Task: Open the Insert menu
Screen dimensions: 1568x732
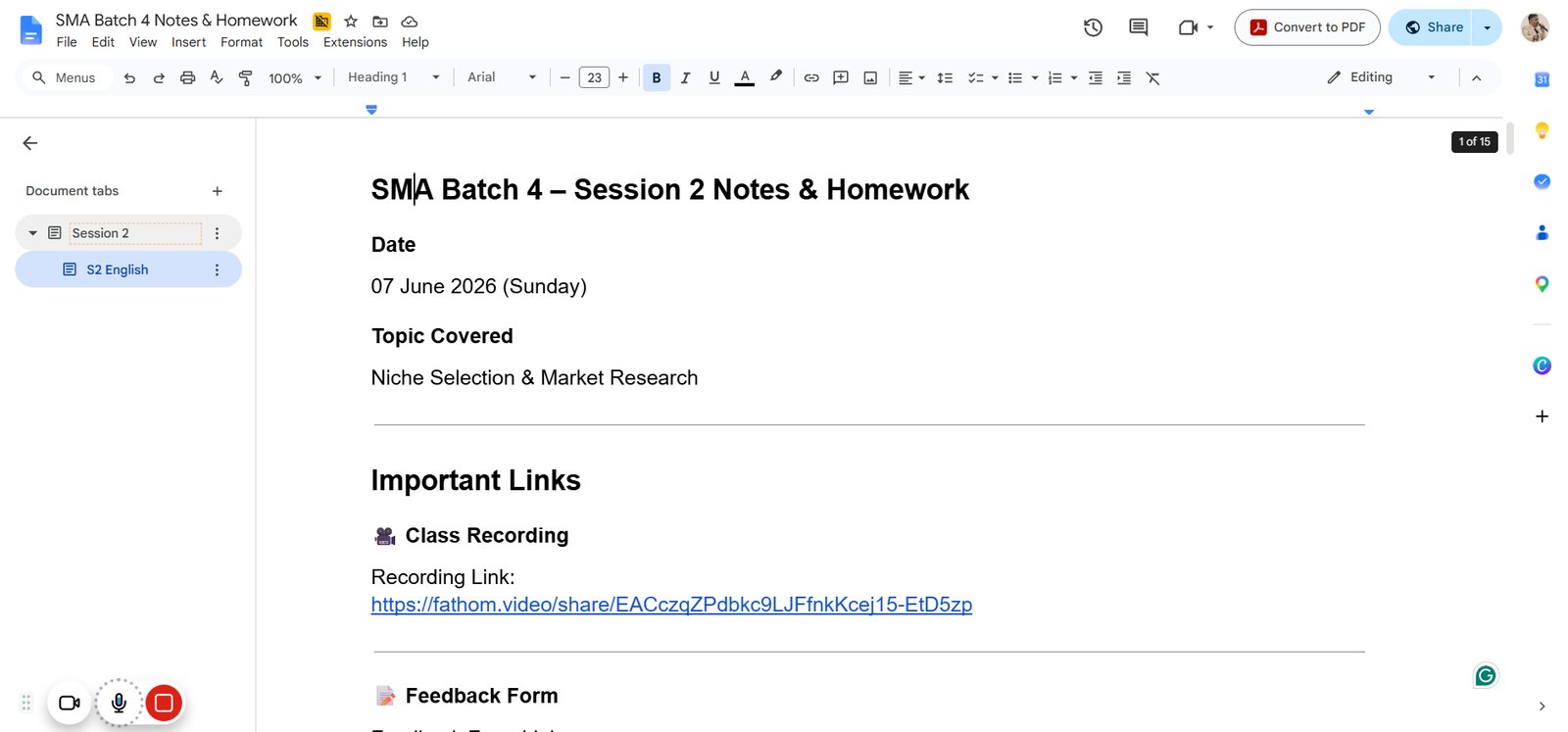Action: pyautogui.click(x=188, y=42)
